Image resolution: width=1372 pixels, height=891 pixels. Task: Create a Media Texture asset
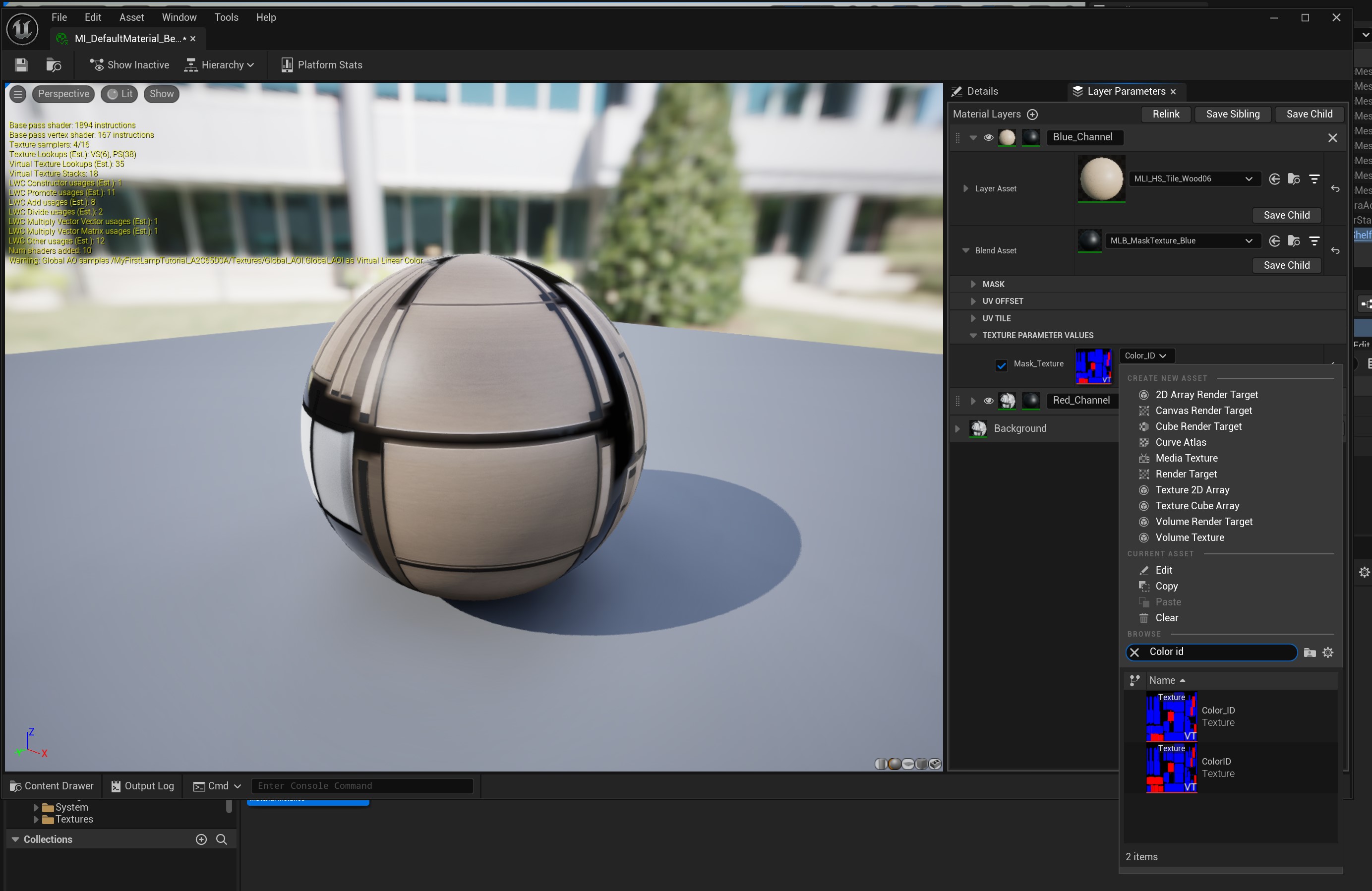point(1186,458)
